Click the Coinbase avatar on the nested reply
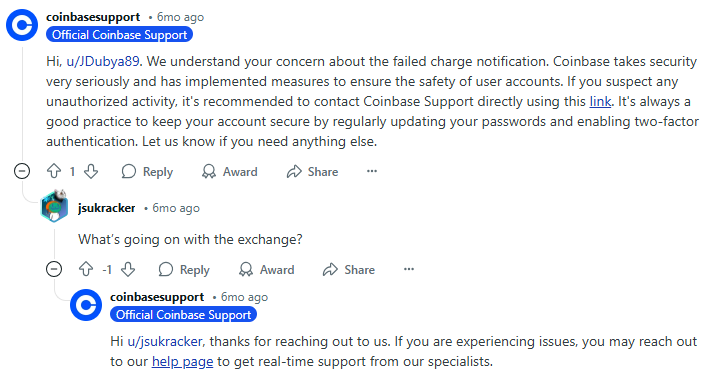Viewport: 721px width, 379px height. click(86, 305)
